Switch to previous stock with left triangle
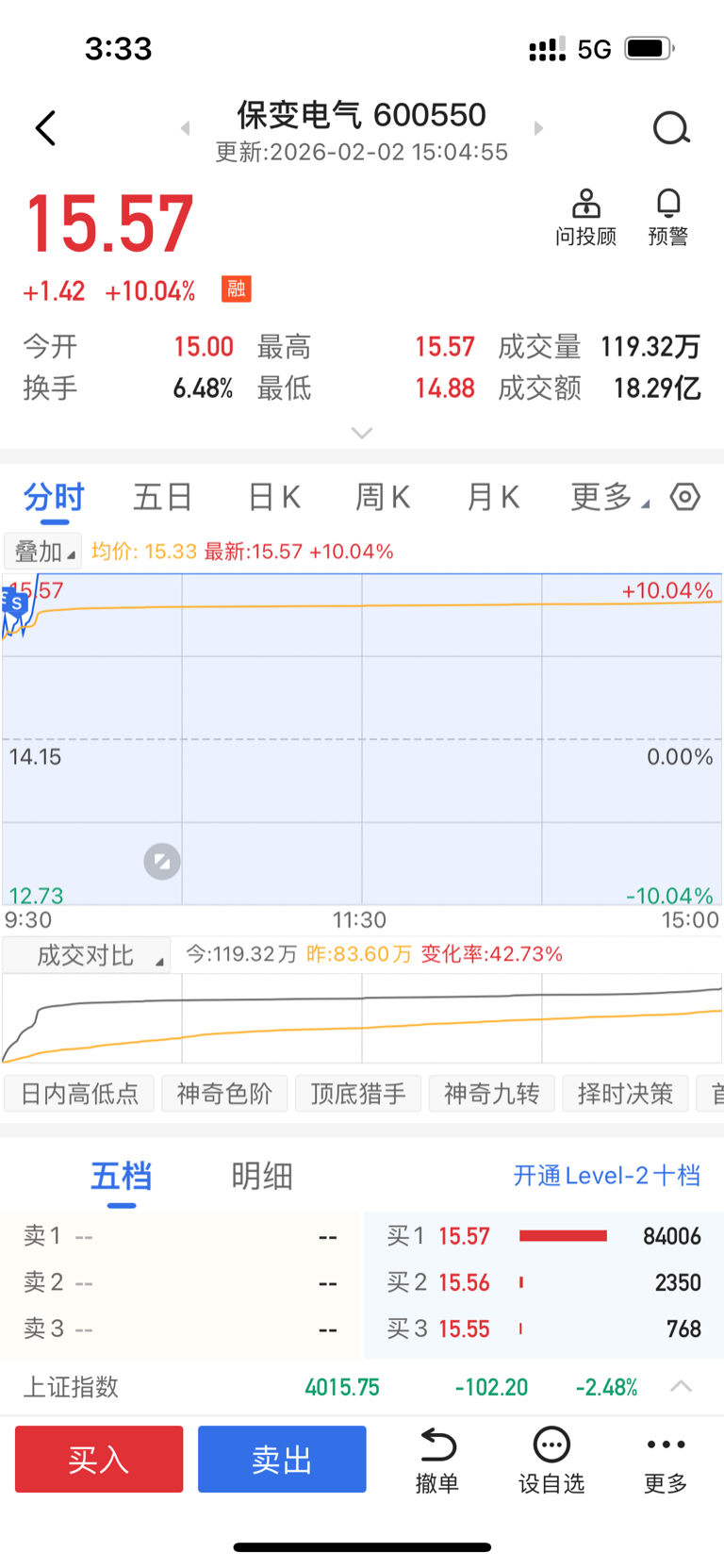Image resolution: width=724 pixels, height=1568 pixels. point(185,128)
